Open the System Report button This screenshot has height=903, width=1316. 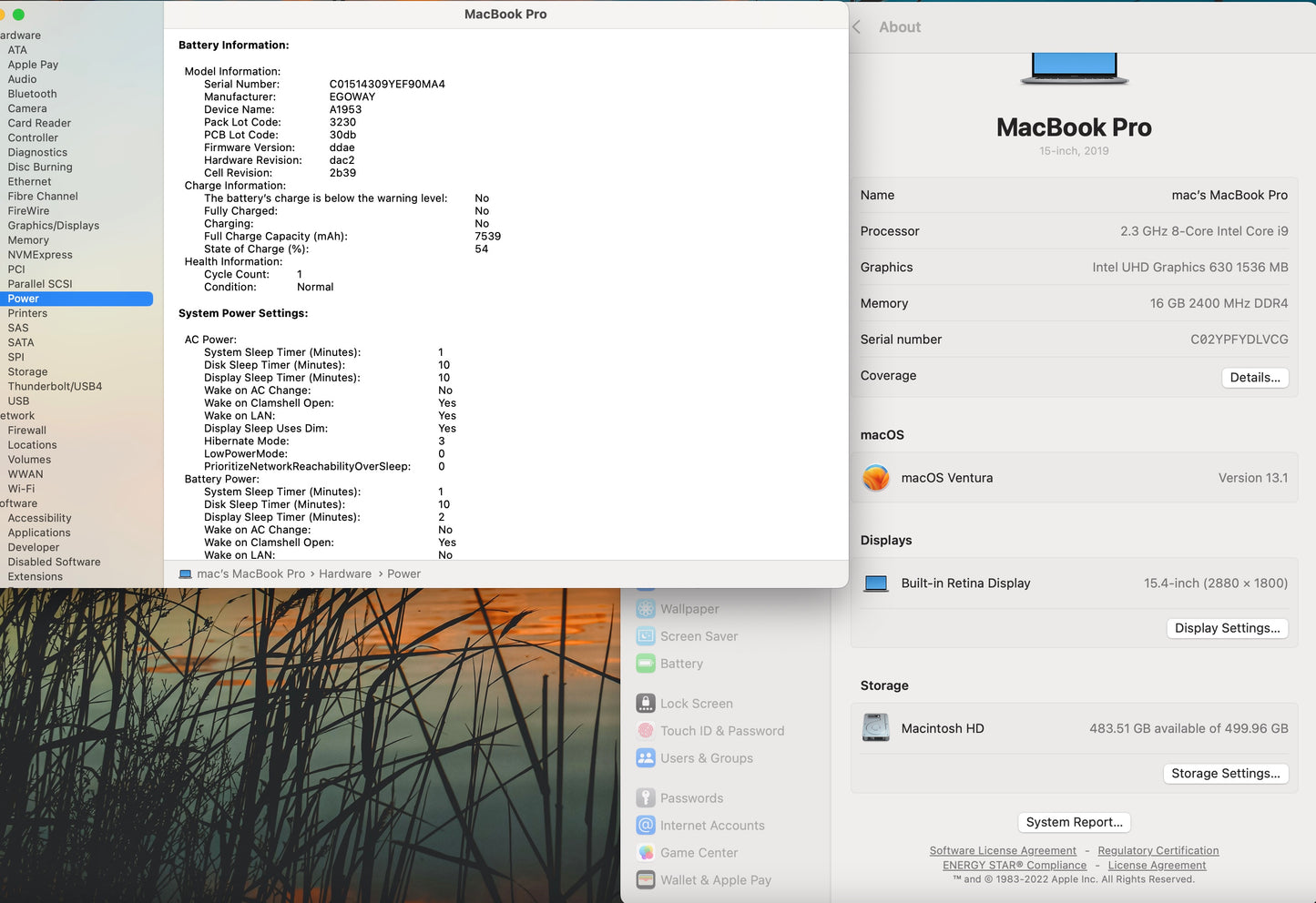[x=1074, y=822]
